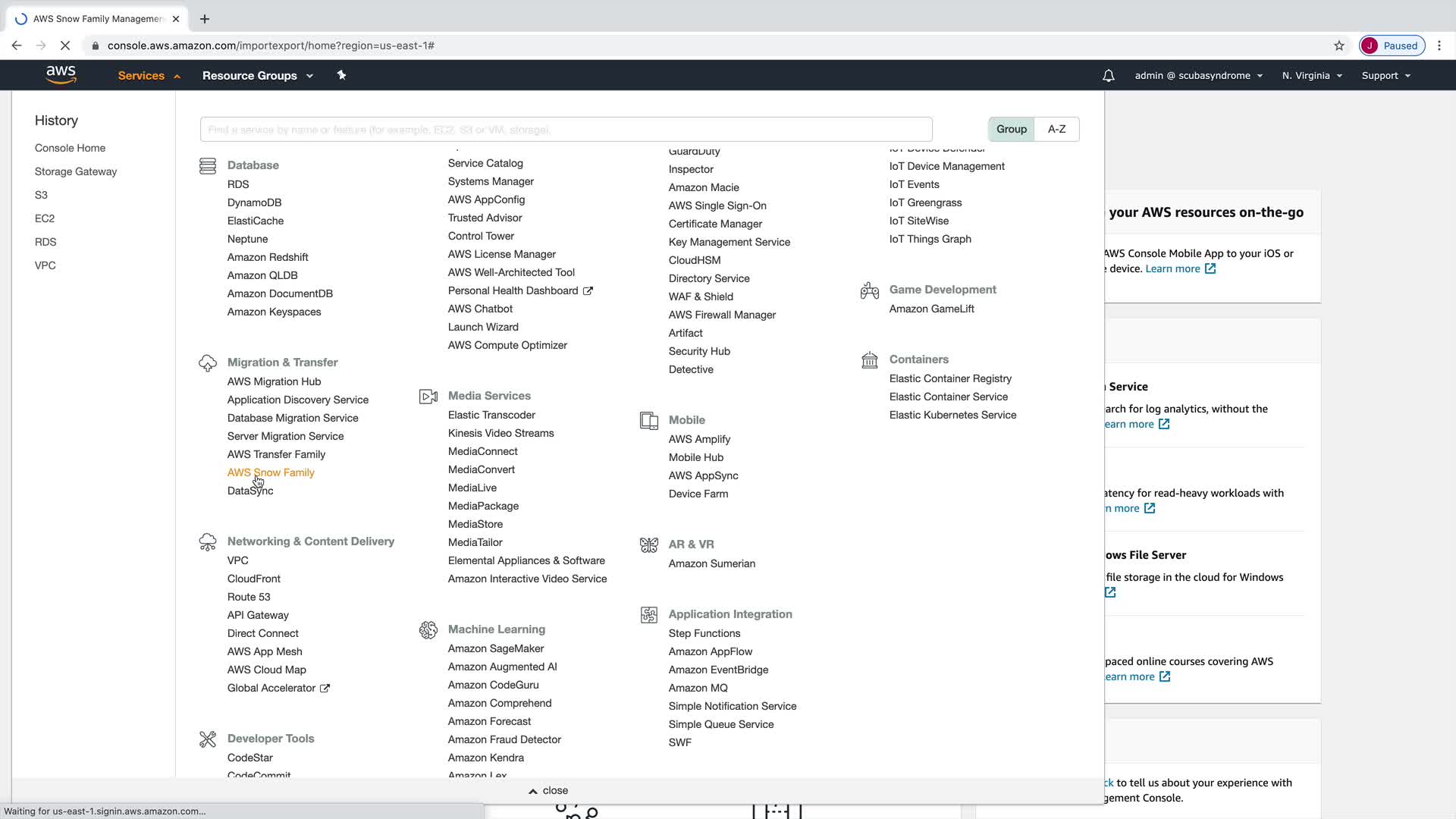
Task: Click the Game Development controller icon
Action: click(x=869, y=290)
